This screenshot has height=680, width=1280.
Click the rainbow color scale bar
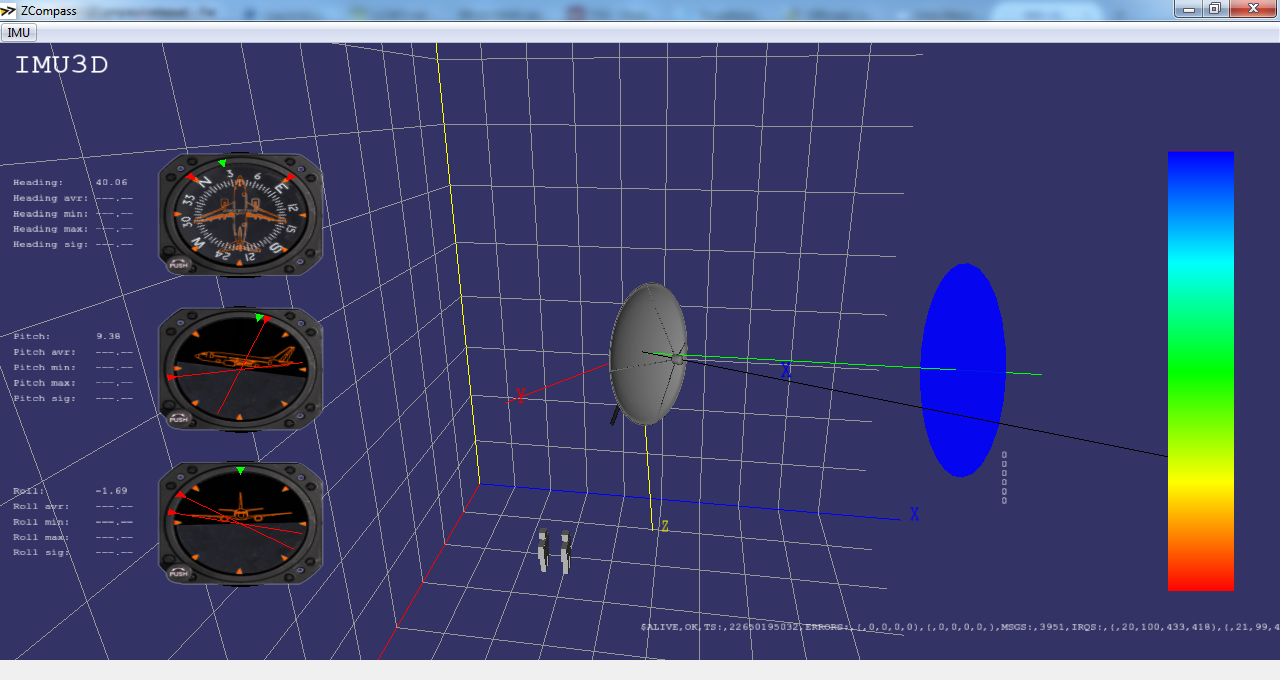pos(1200,371)
